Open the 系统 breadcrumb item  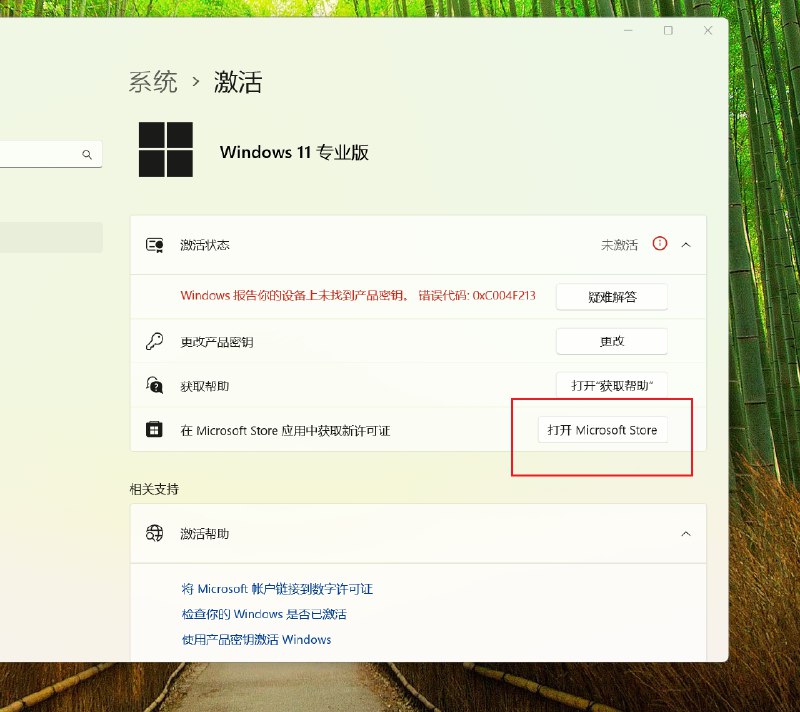point(153,81)
